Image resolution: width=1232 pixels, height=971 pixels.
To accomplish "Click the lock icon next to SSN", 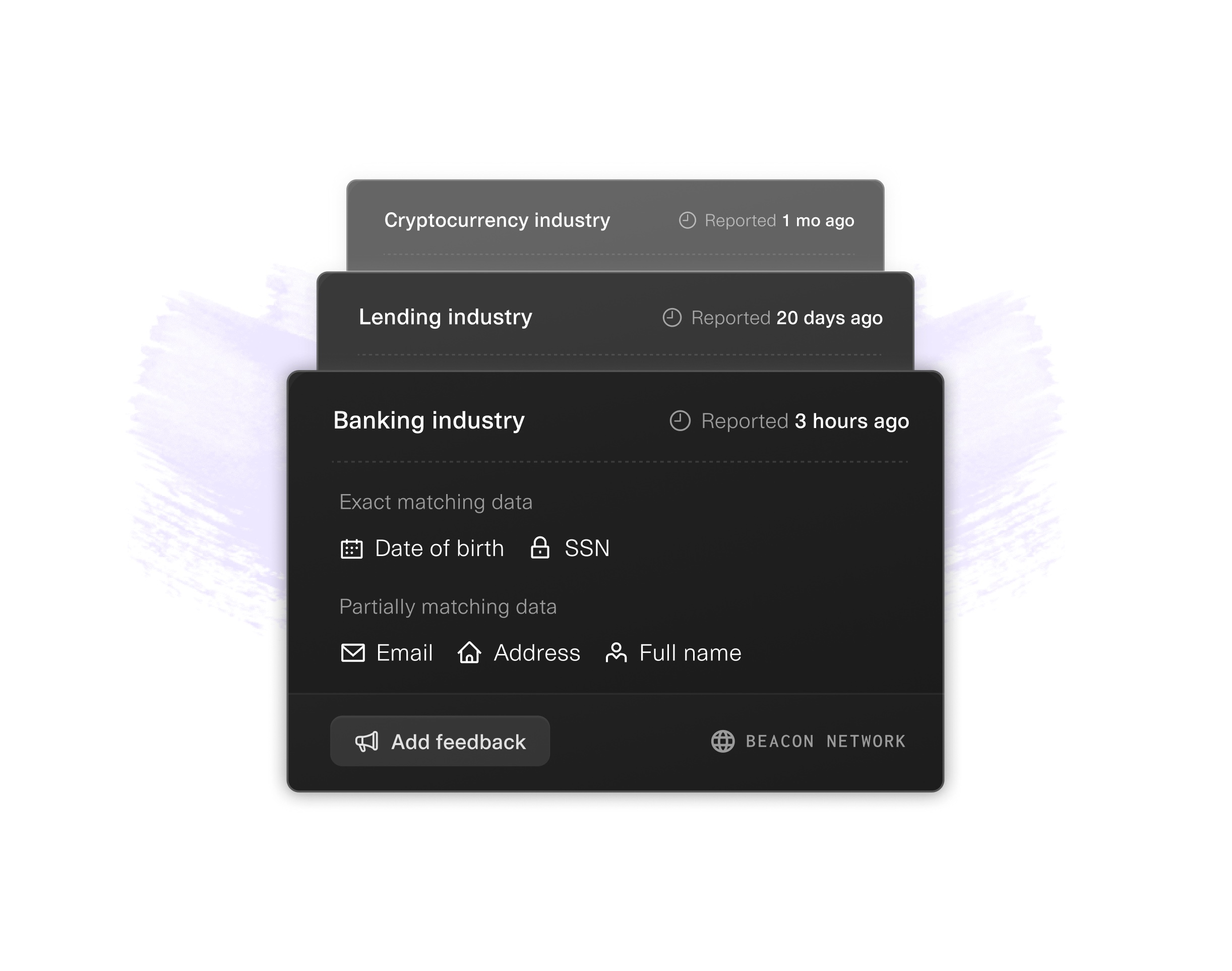I will (540, 548).
